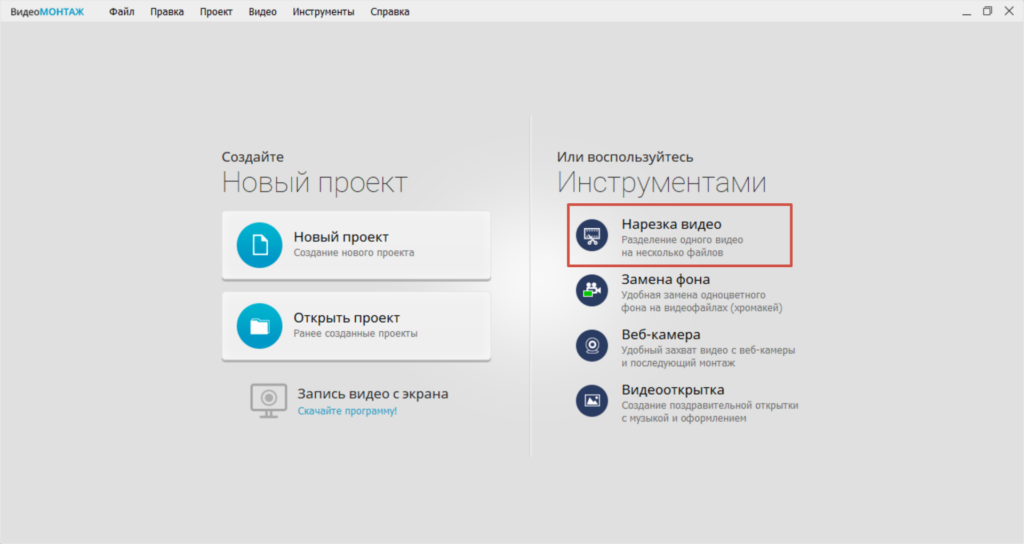Click the ВидеоМОНТАЖ app title

(47, 12)
